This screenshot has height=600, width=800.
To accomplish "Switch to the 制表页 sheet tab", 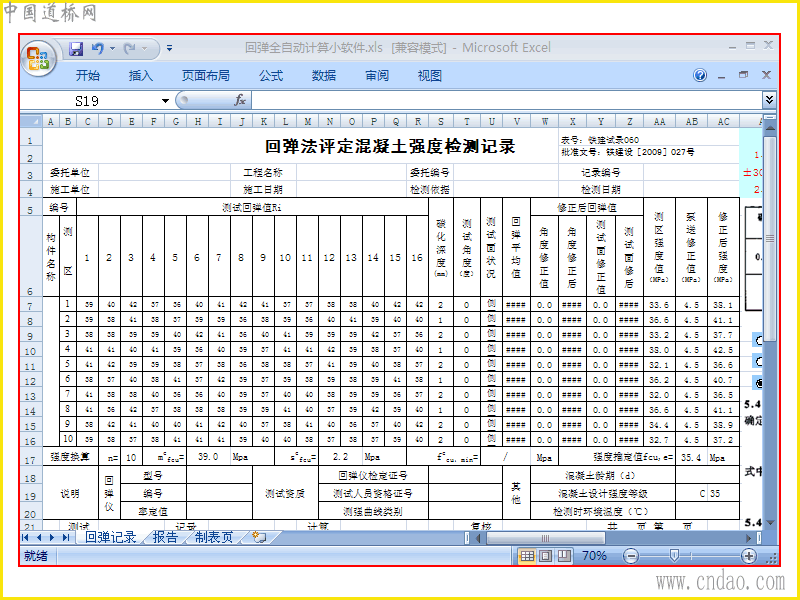I will (x=214, y=537).
